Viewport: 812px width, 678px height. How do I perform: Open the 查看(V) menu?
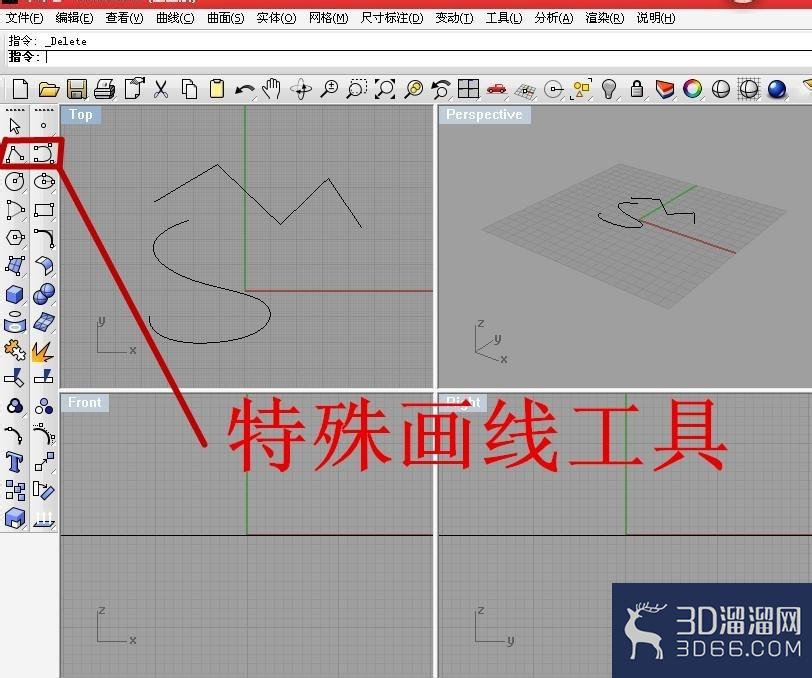coord(124,18)
